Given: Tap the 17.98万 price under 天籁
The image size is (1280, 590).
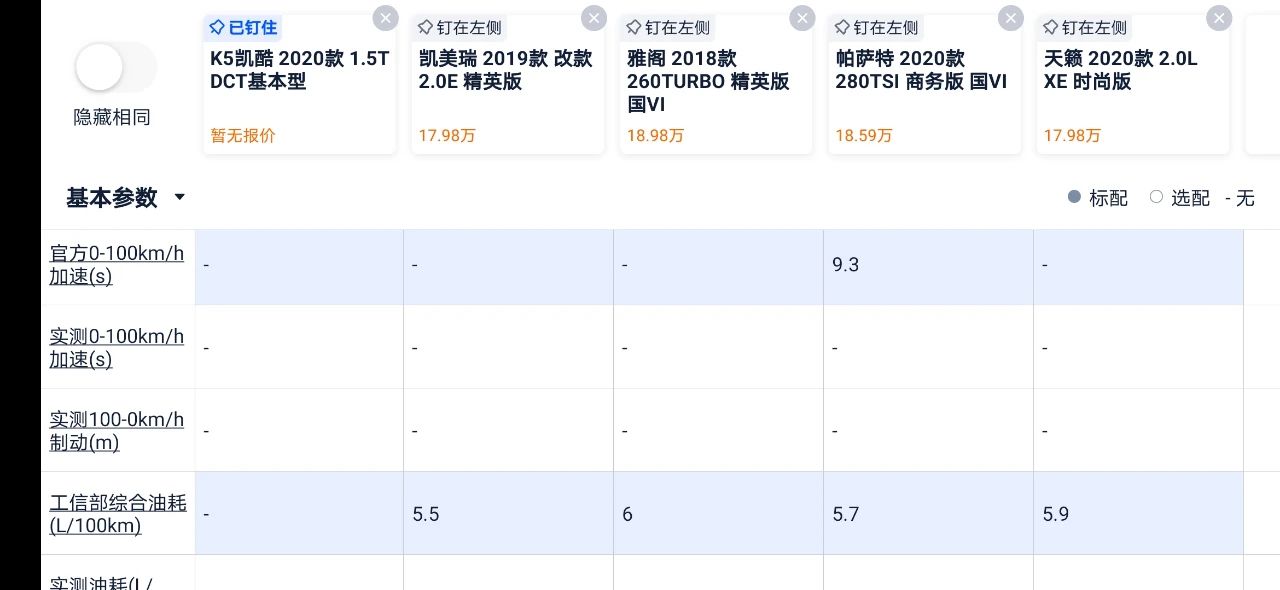Looking at the screenshot, I should pos(1072,135).
